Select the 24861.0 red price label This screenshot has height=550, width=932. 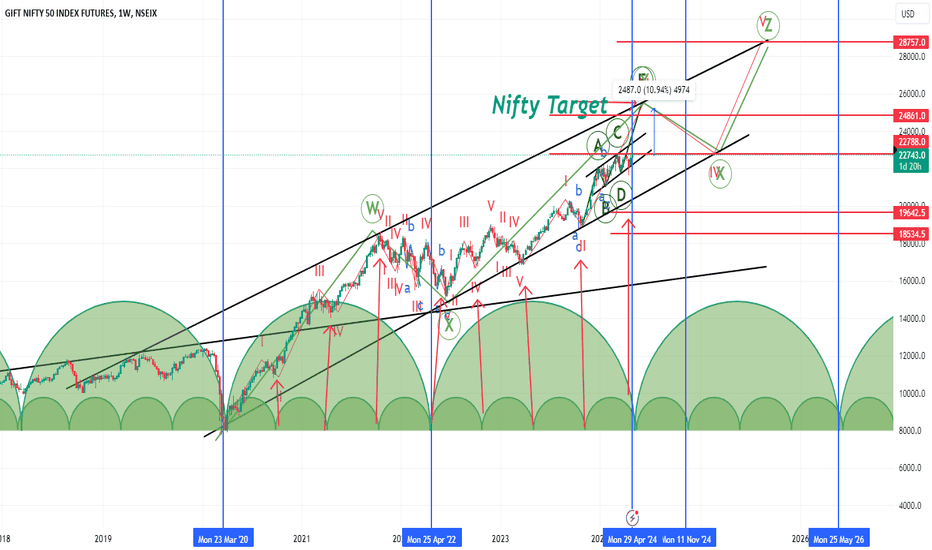[911, 116]
